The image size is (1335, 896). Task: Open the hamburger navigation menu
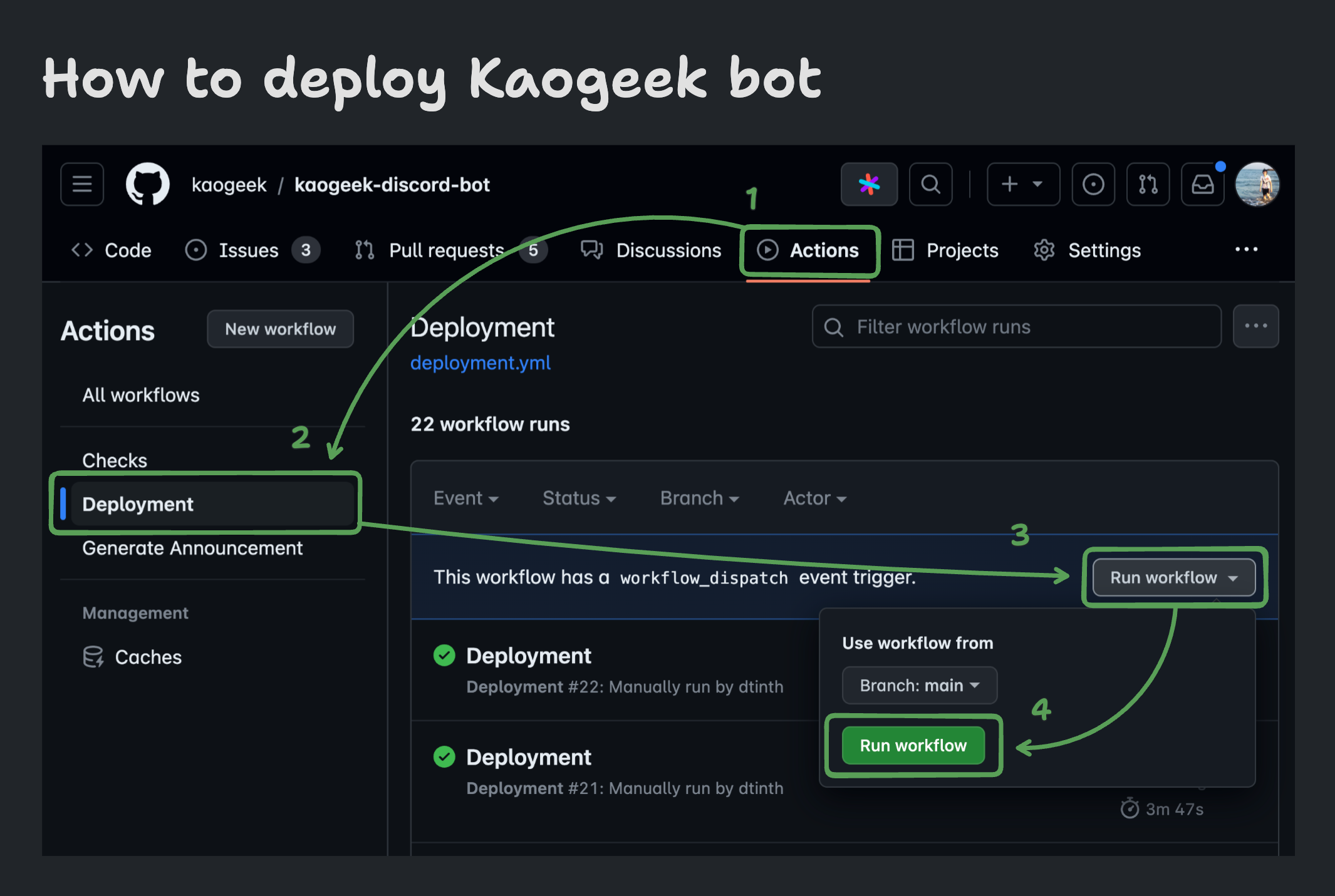coord(82,184)
